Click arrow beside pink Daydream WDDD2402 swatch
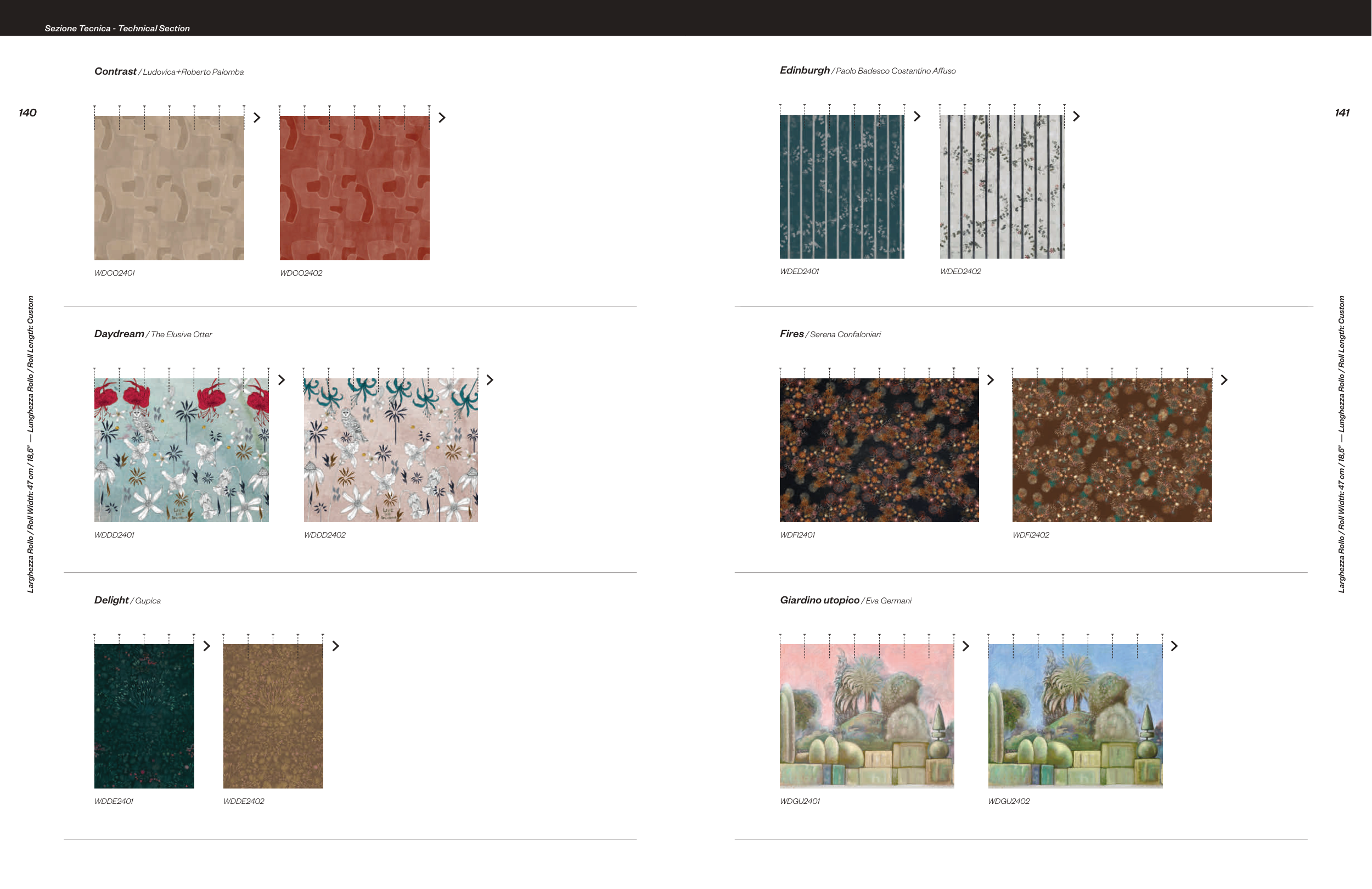 point(490,380)
